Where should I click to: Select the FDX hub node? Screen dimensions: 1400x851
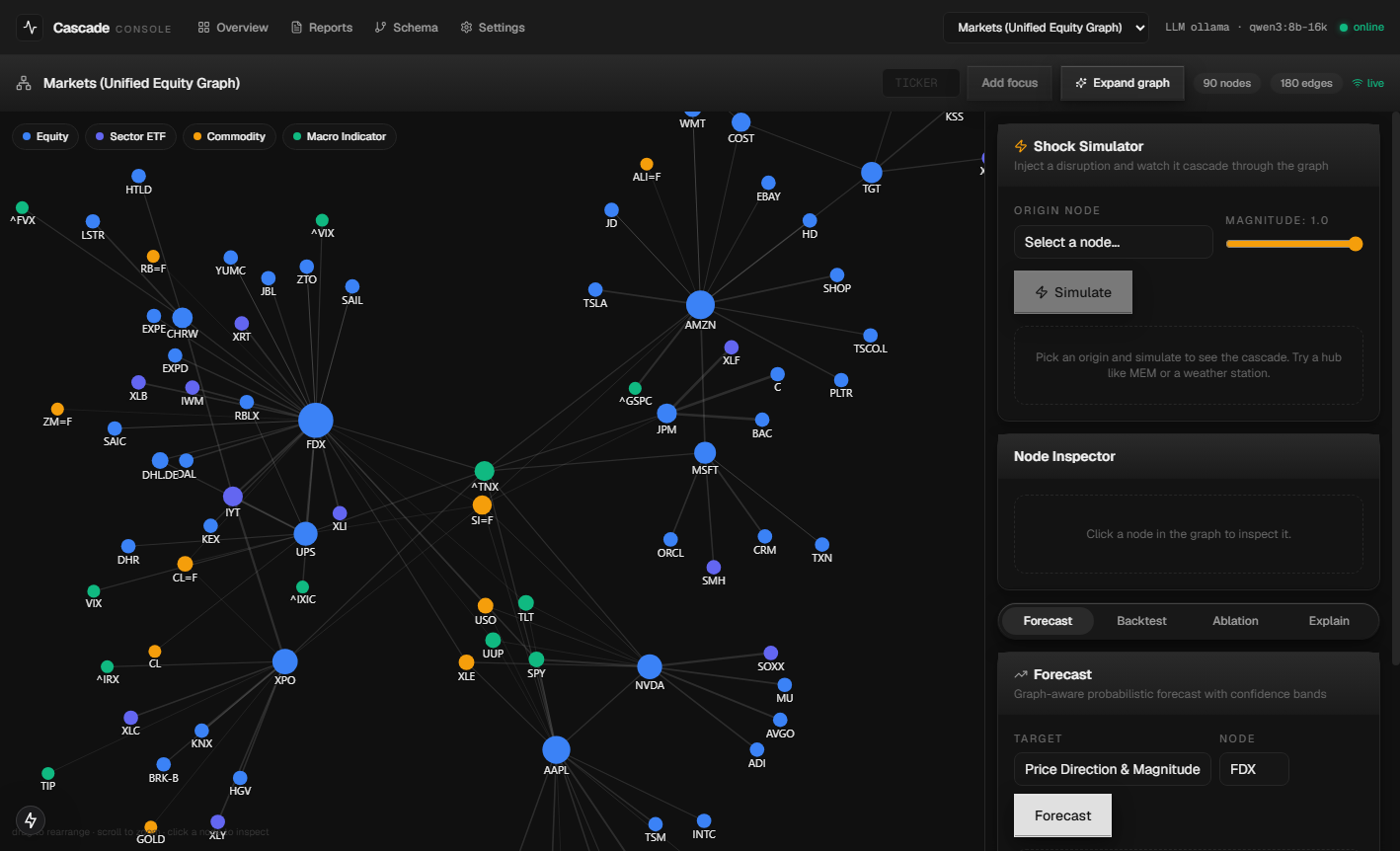click(x=316, y=420)
